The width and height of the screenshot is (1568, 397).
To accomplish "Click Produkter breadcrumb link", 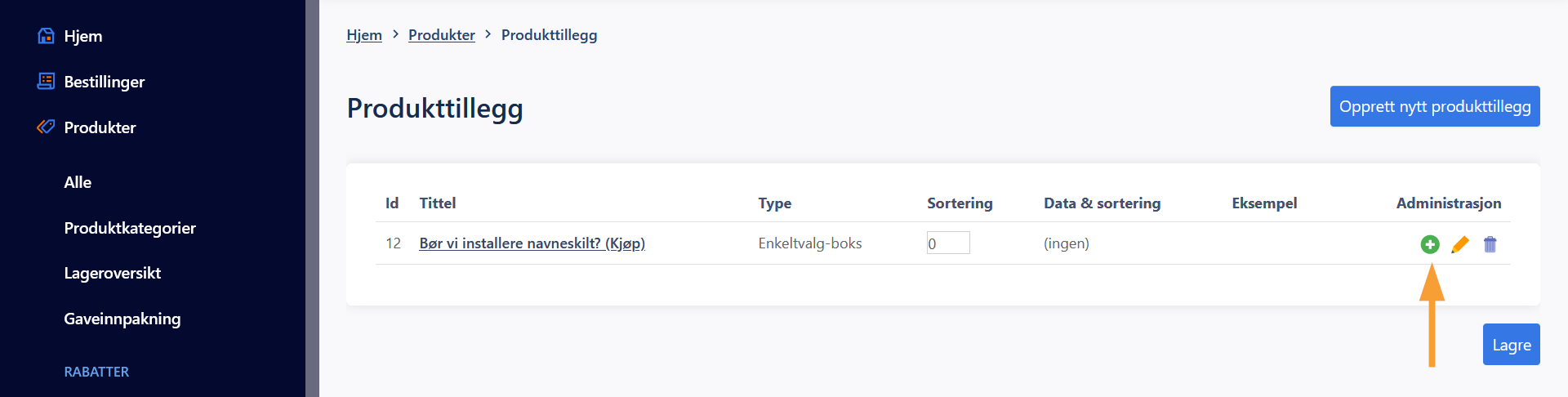I will point(442,35).
